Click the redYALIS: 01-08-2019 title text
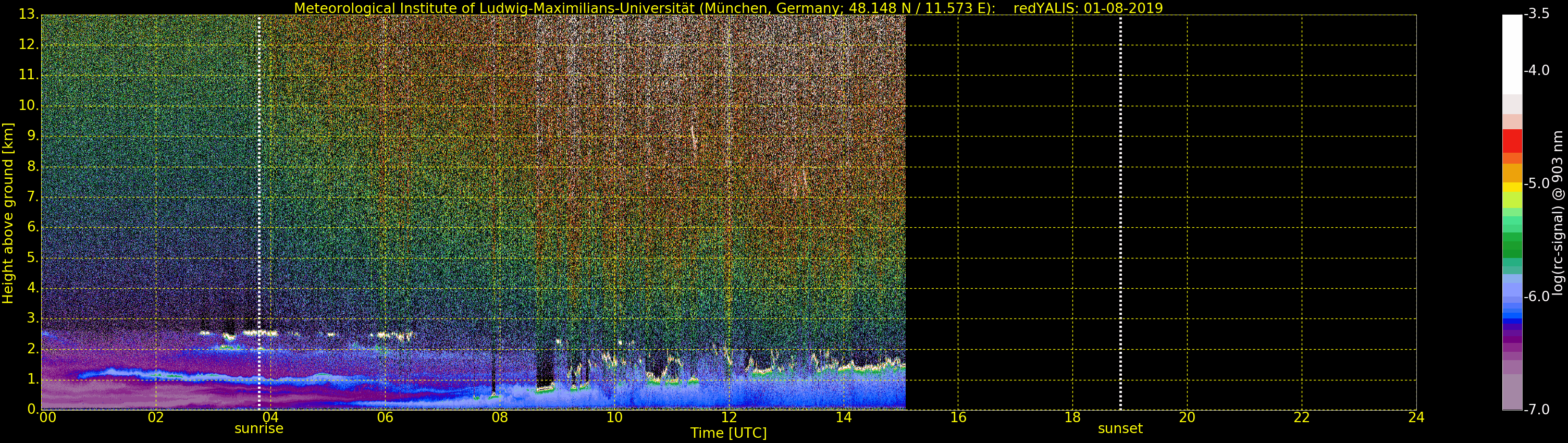 pos(1088,8)
